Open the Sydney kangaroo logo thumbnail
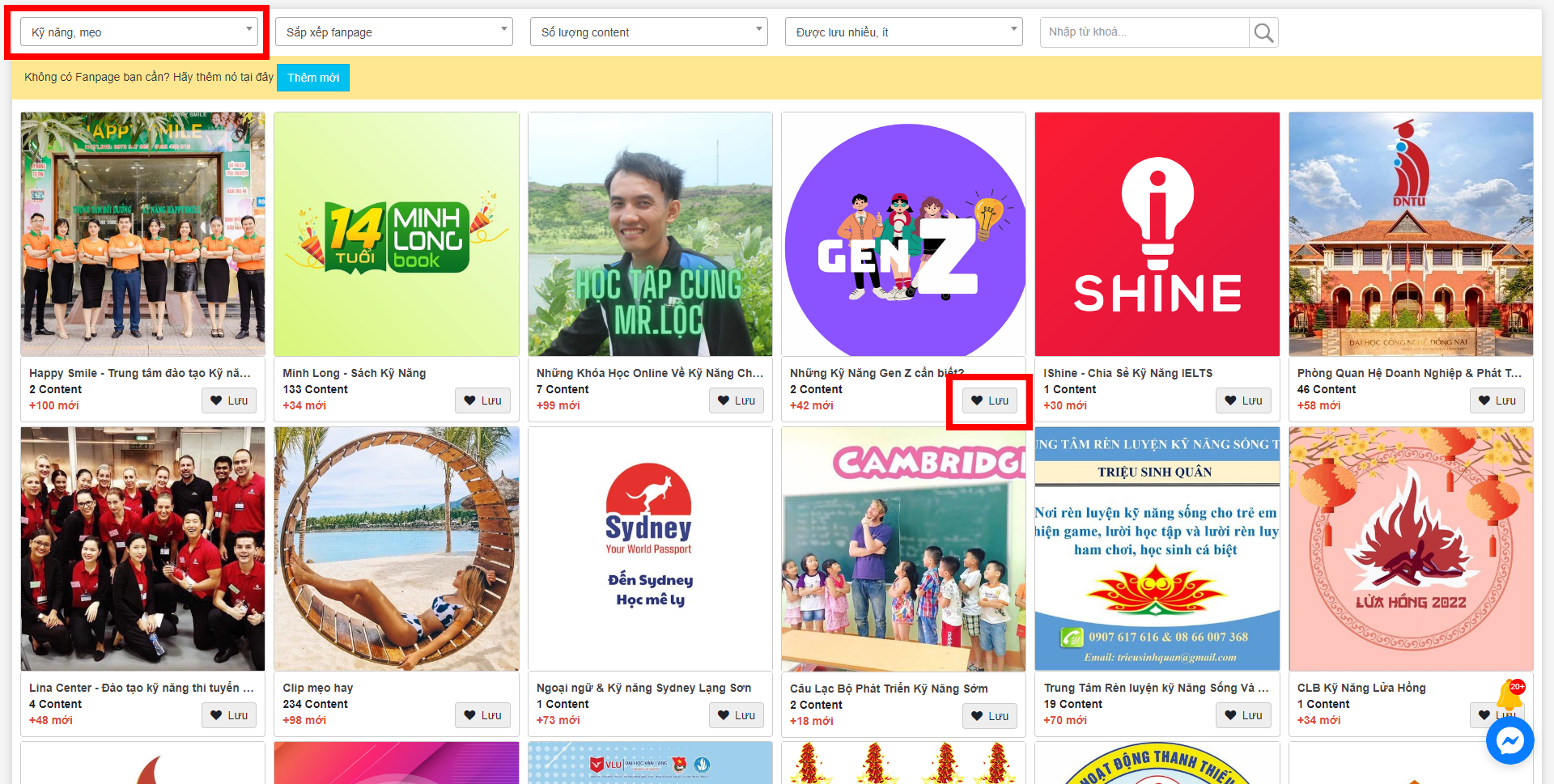1554x784 pixels. click(650, 549)
